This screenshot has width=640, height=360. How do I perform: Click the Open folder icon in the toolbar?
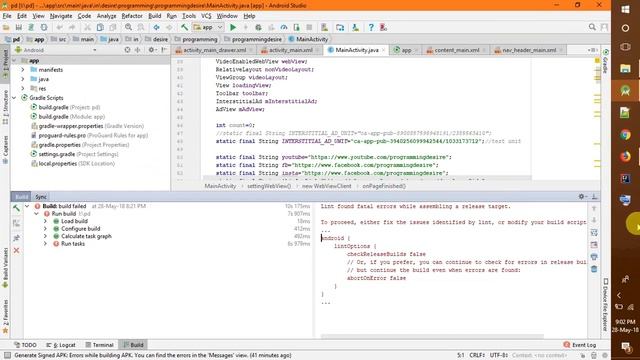(x=6, y=27)
